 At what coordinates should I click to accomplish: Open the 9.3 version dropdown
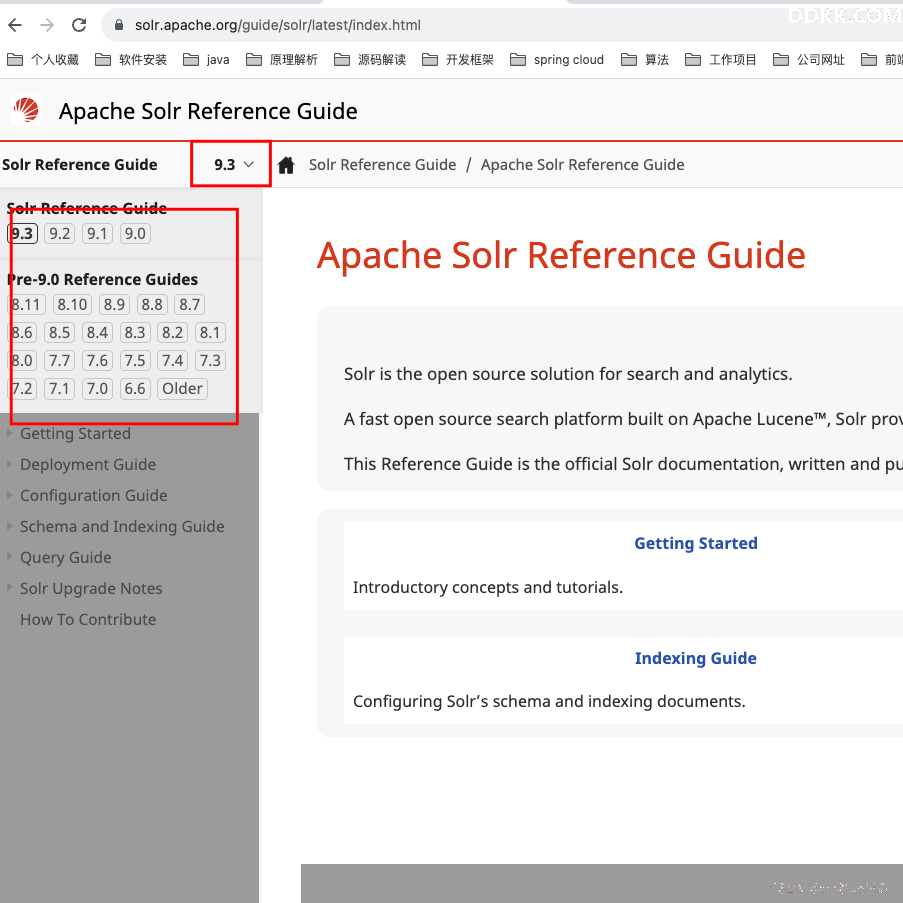click(x=233, y=165)
